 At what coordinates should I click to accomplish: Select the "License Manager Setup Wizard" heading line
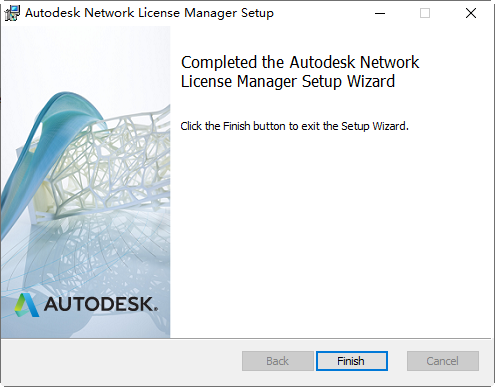pos(288,81)
